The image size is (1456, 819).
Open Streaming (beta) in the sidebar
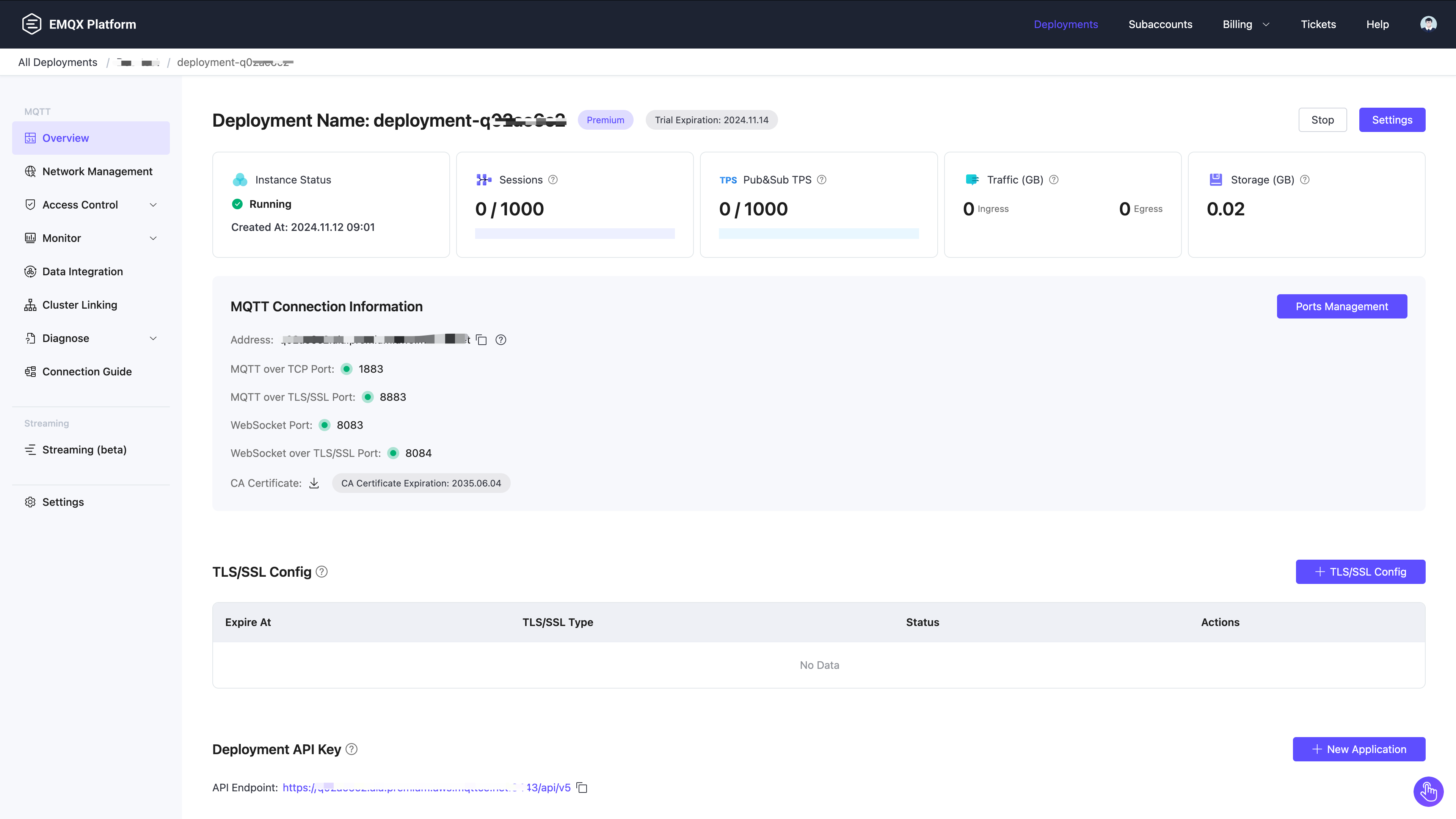[91, 449]
